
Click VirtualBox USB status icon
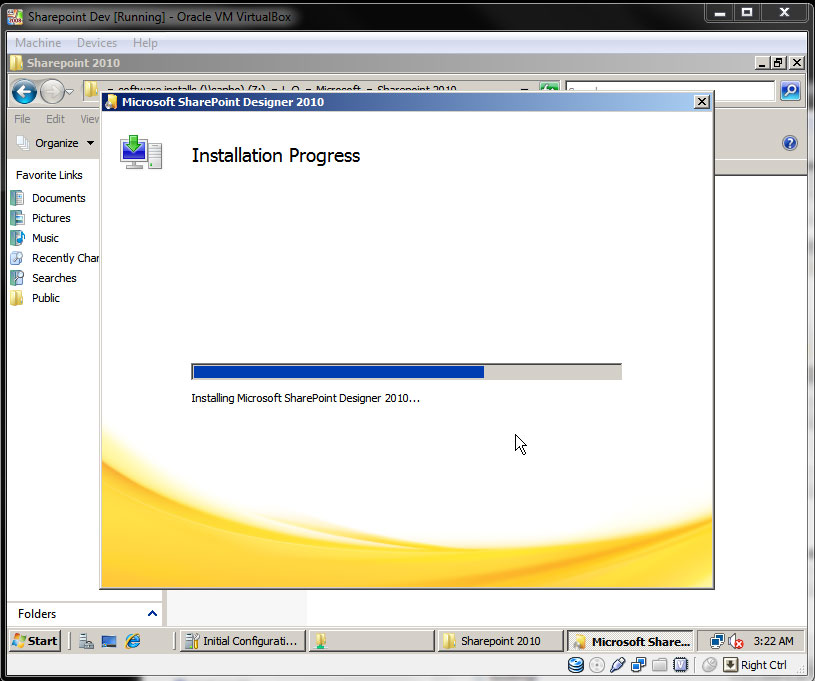(x=617, y=665)
